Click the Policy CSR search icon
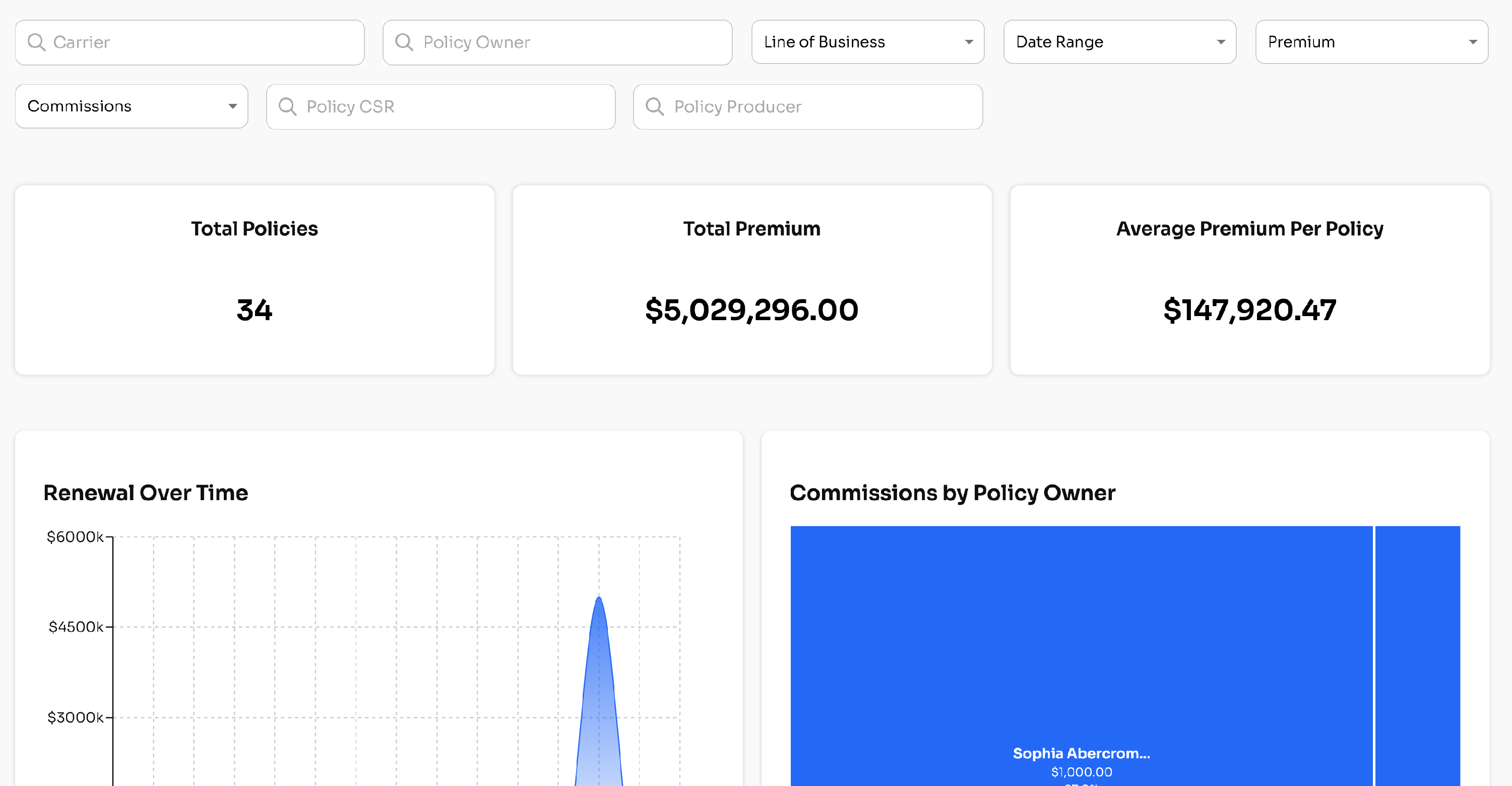This screenshot has width=1512, height=786. (x=287, y=106)
